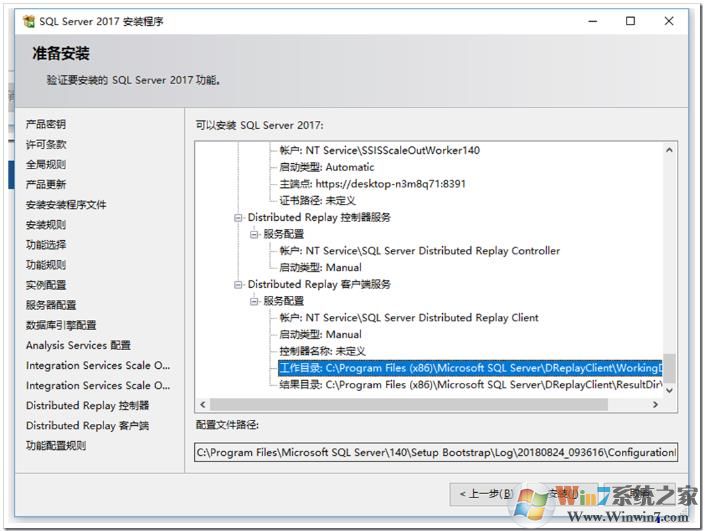Collapse 服务配置 under Distributed Replay 控制器服务
The image size is (705, 531).
tap(254, 234)
